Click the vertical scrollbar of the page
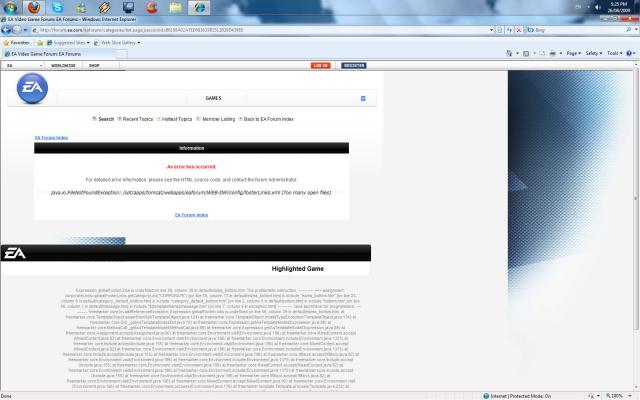 (x=636, y=198)
